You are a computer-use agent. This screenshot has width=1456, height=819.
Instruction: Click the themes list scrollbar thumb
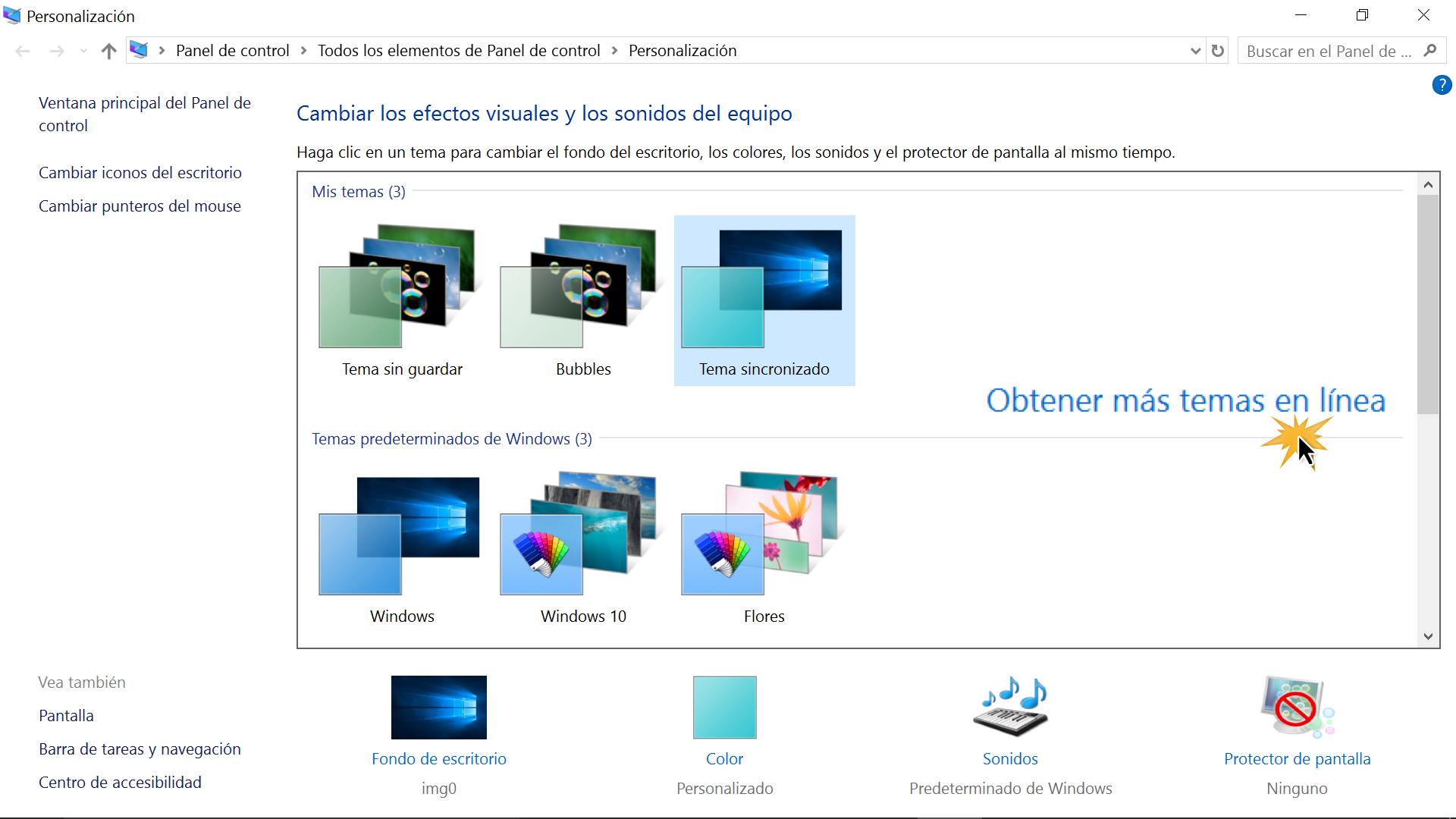point(1428,305)
